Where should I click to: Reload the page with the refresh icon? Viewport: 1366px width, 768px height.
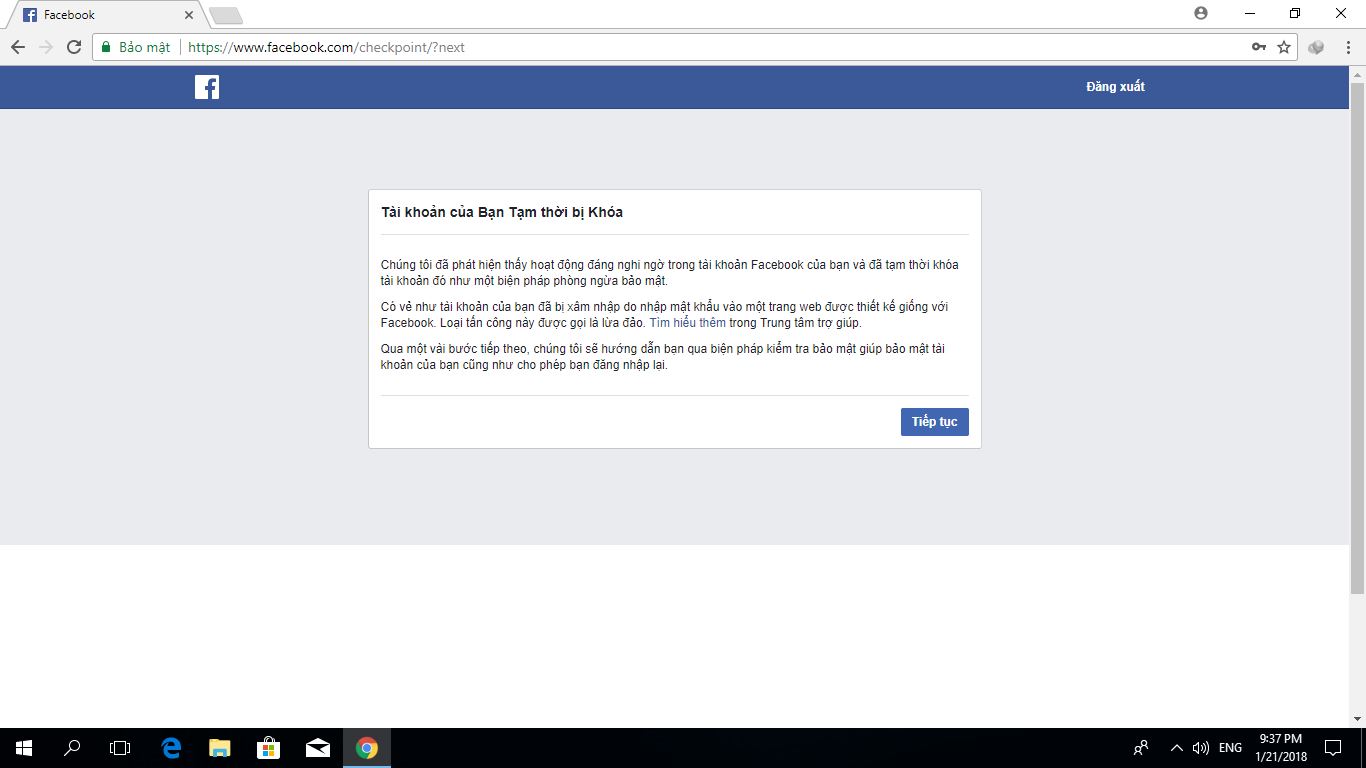(74, 47)
